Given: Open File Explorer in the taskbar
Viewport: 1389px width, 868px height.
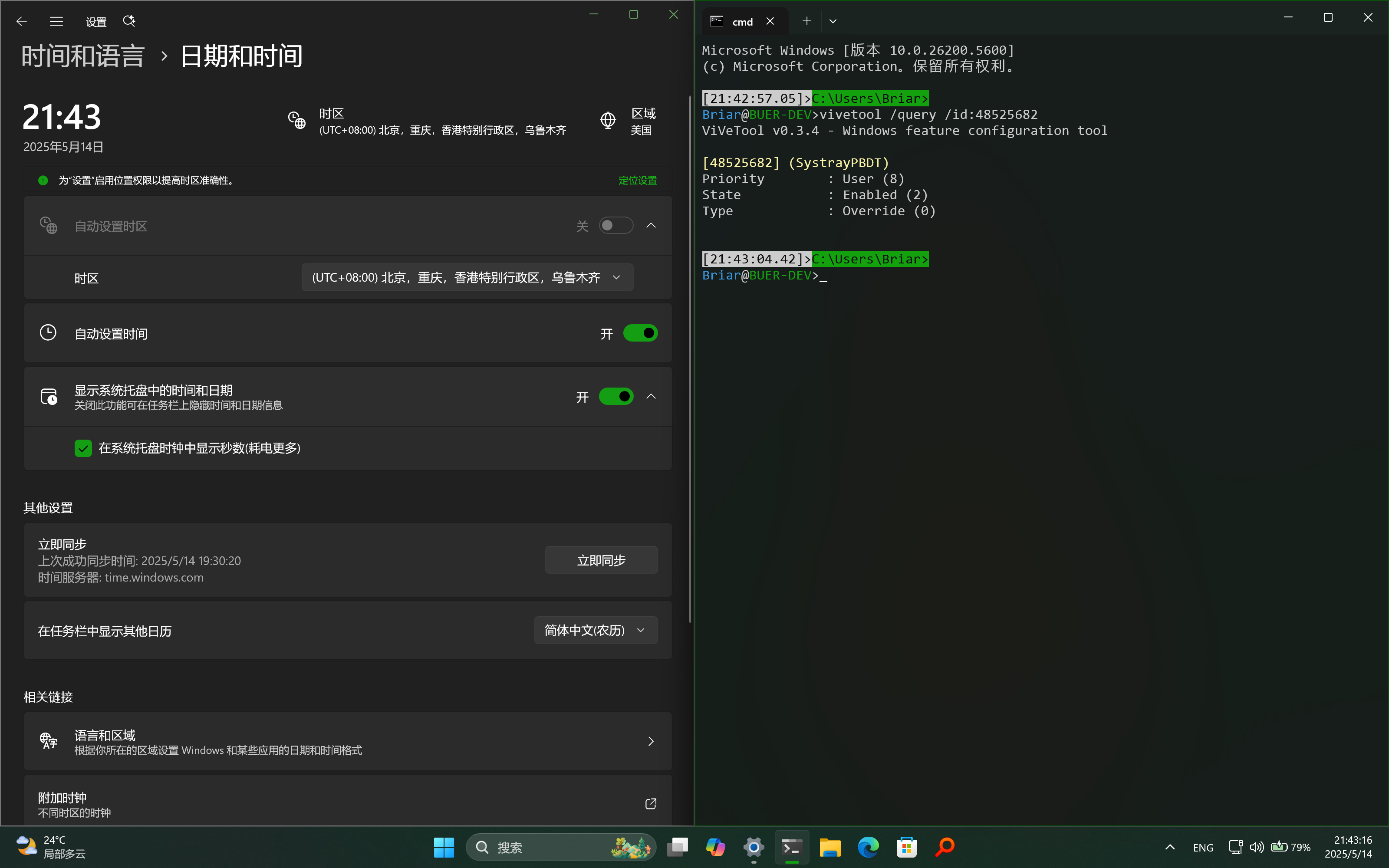Looking at the screenshot, I should pyautogui.click(x=829, y=847).
